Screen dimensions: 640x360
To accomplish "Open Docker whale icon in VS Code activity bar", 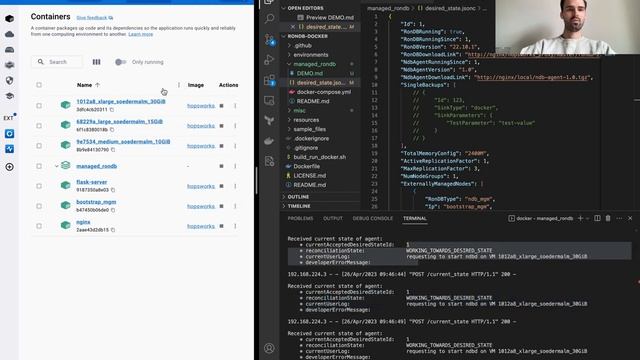I will pyautogui.click(x=269, y=141).
